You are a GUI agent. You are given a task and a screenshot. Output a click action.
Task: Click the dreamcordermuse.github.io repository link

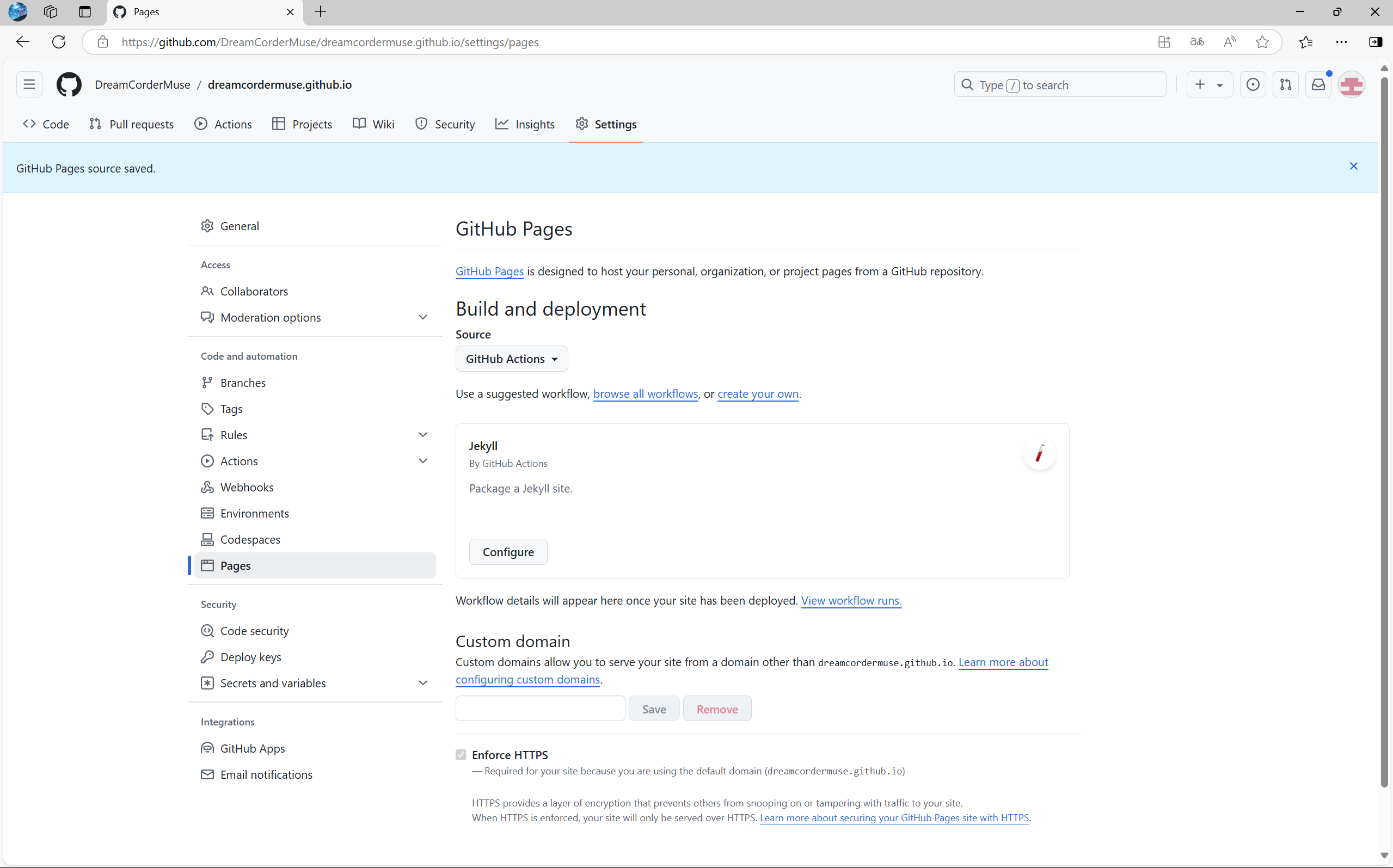point(280,84)
